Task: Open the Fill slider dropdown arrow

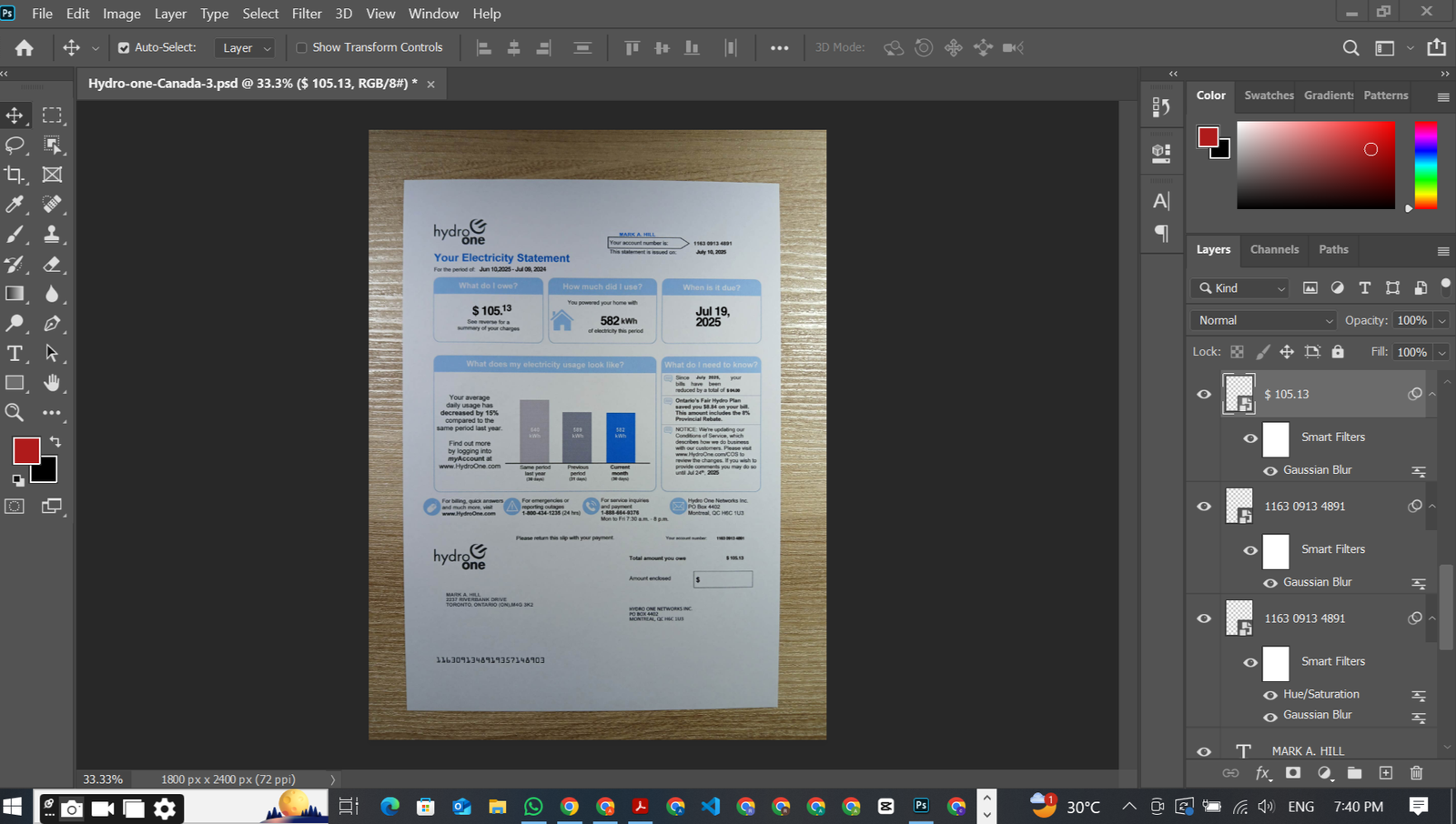Action: pos(1441,353)
